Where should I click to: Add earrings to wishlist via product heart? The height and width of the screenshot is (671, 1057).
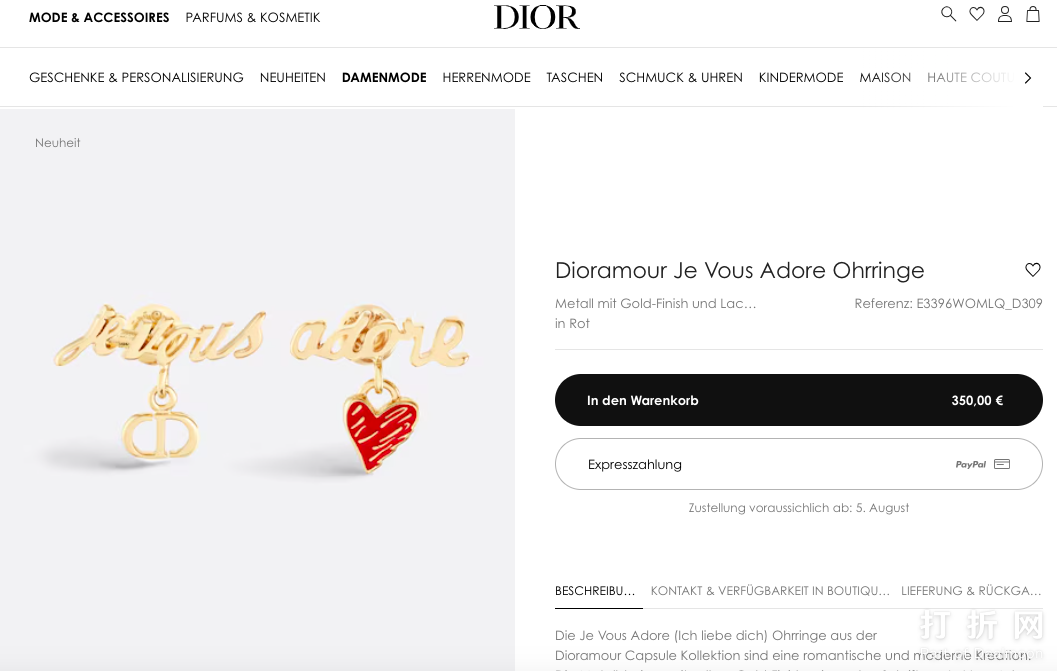[1033, 270]
